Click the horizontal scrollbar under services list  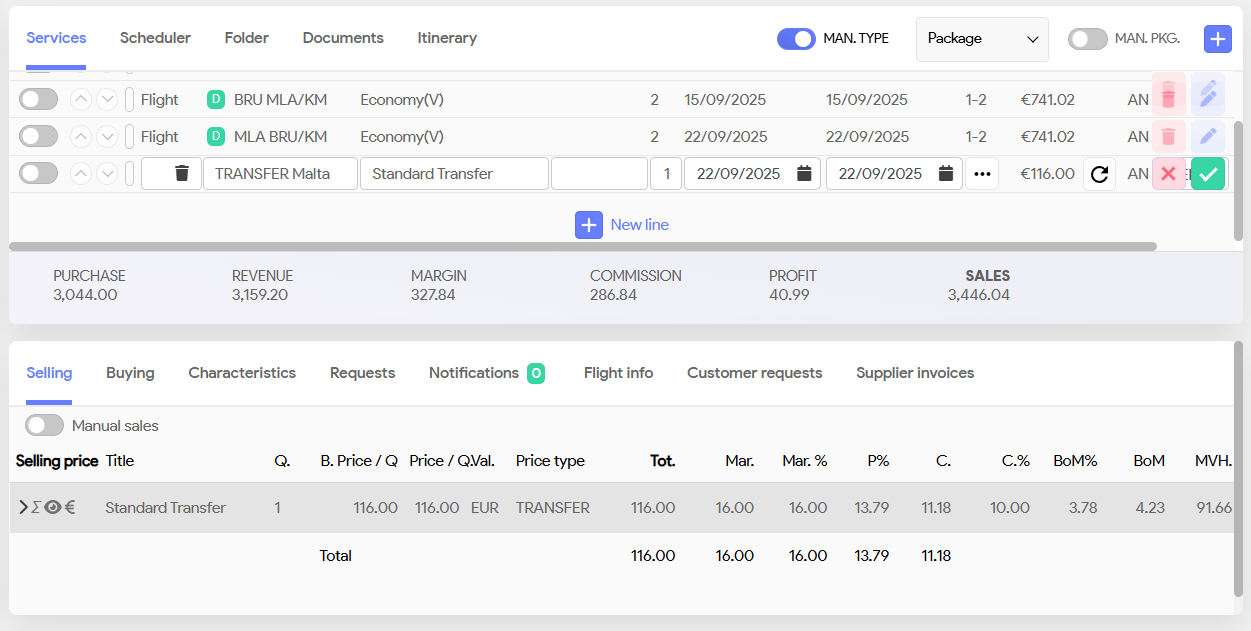coord(582,246)
